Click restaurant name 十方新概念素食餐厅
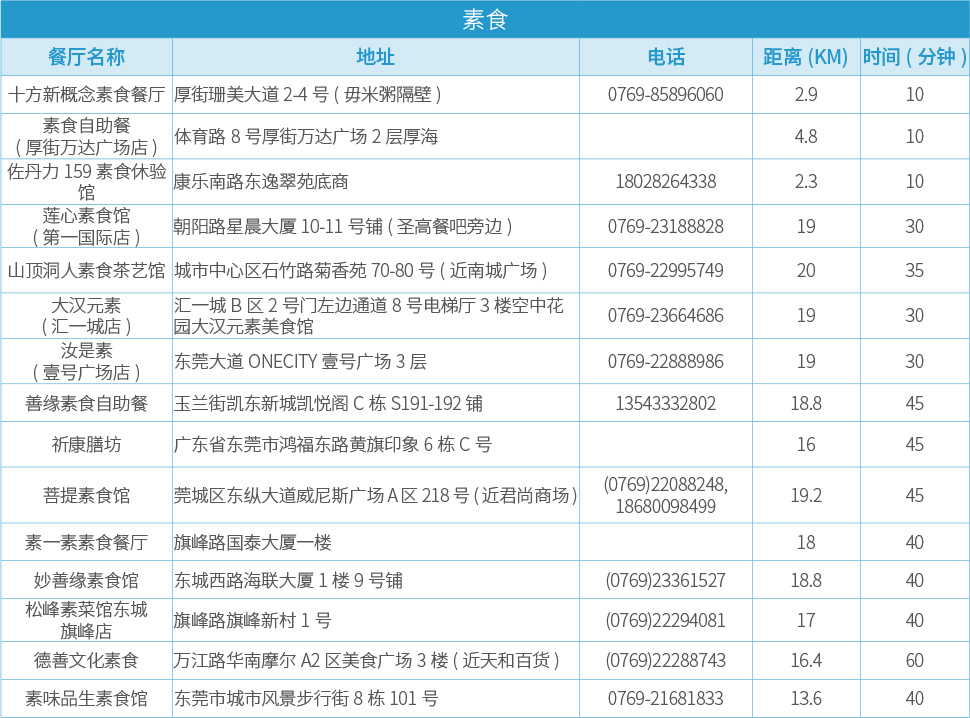 click(87, 95)
